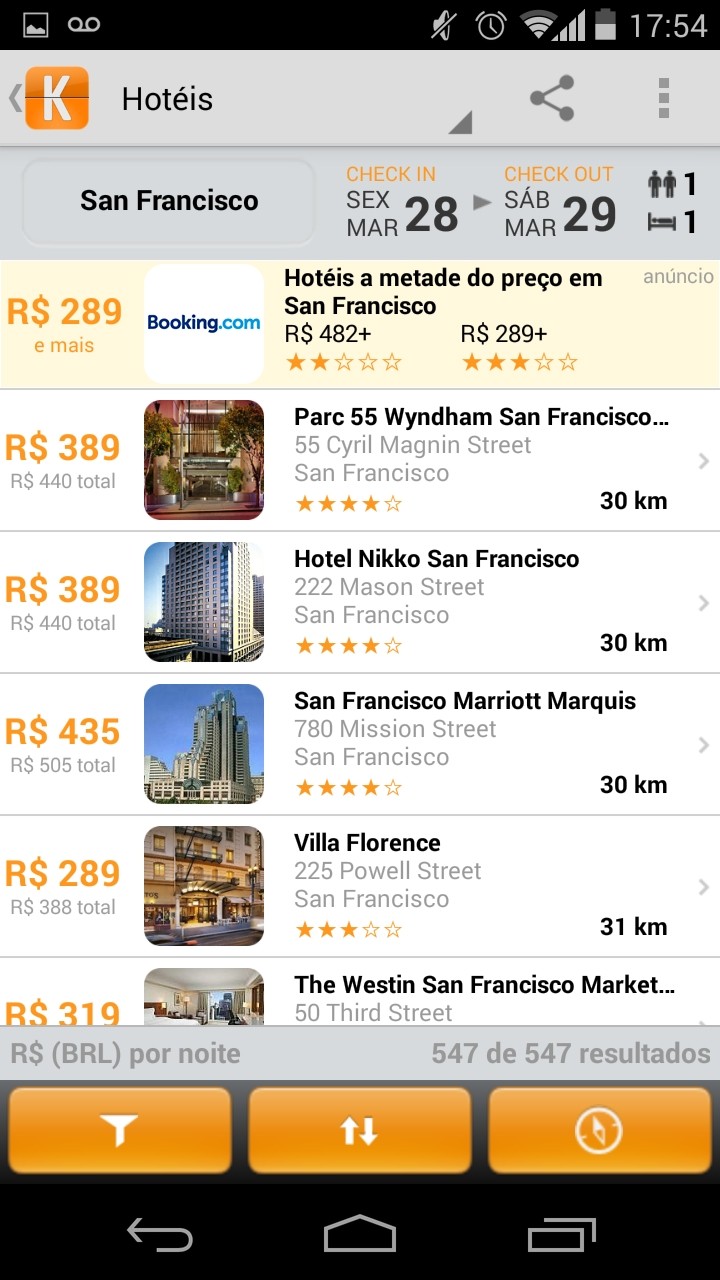Image resolution: width=720 pixels, height=1280 pixels.
Task: Open the Hotel Nikko San Francisco listing
Action: click(436, 559)
